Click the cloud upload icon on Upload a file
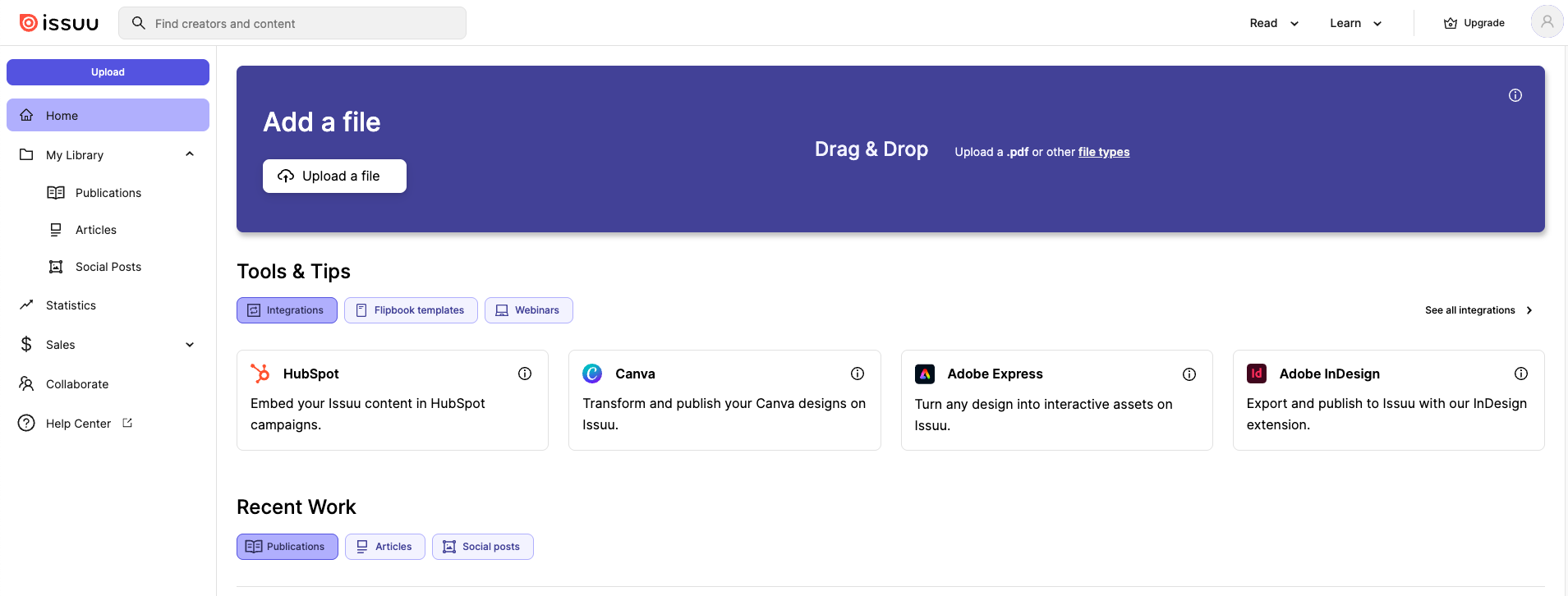 [286, 176]
